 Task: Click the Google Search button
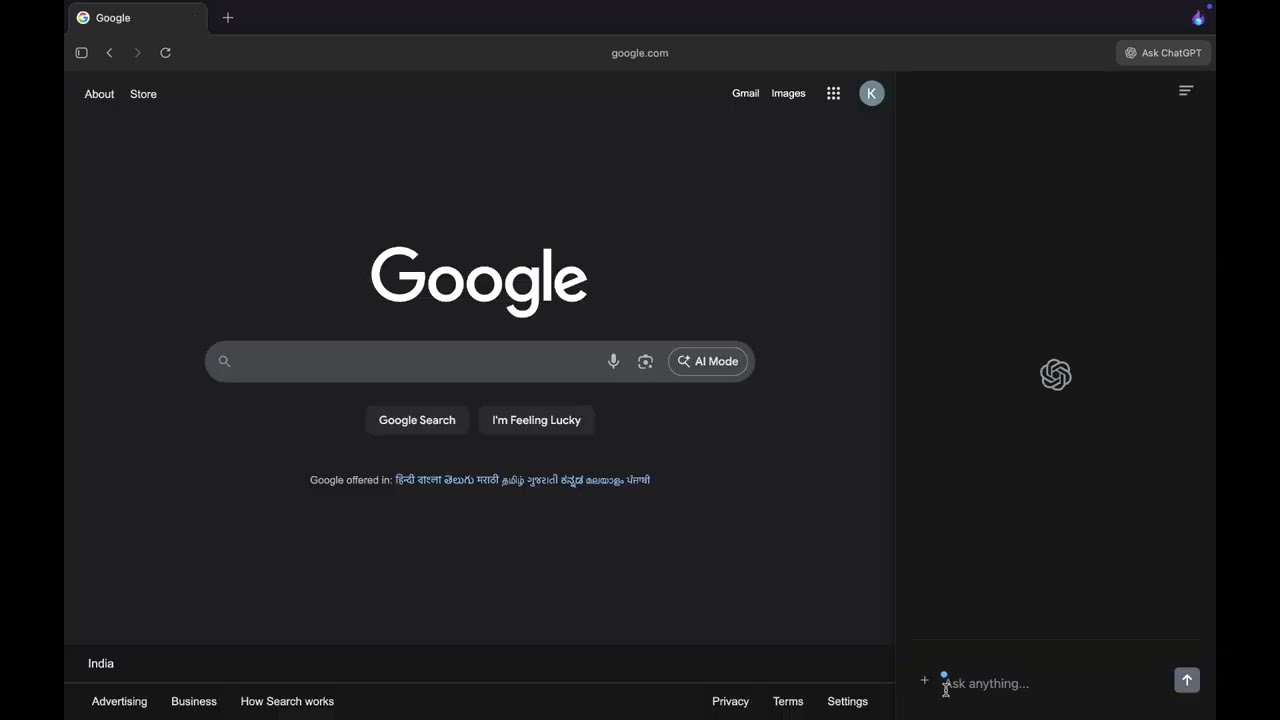click(x=417, y=420)
